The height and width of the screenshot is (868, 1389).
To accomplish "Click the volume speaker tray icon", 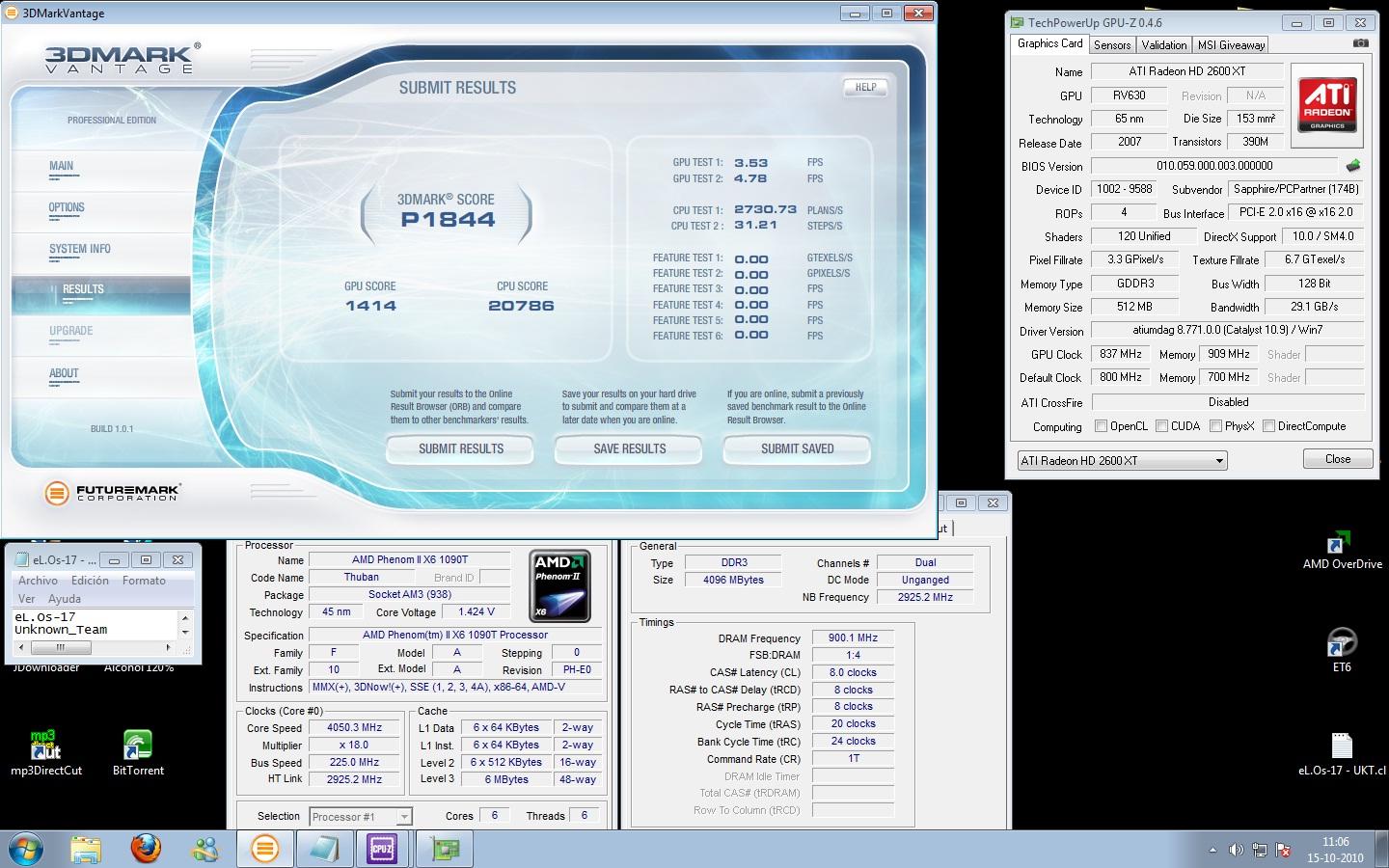I will 1236,850.
